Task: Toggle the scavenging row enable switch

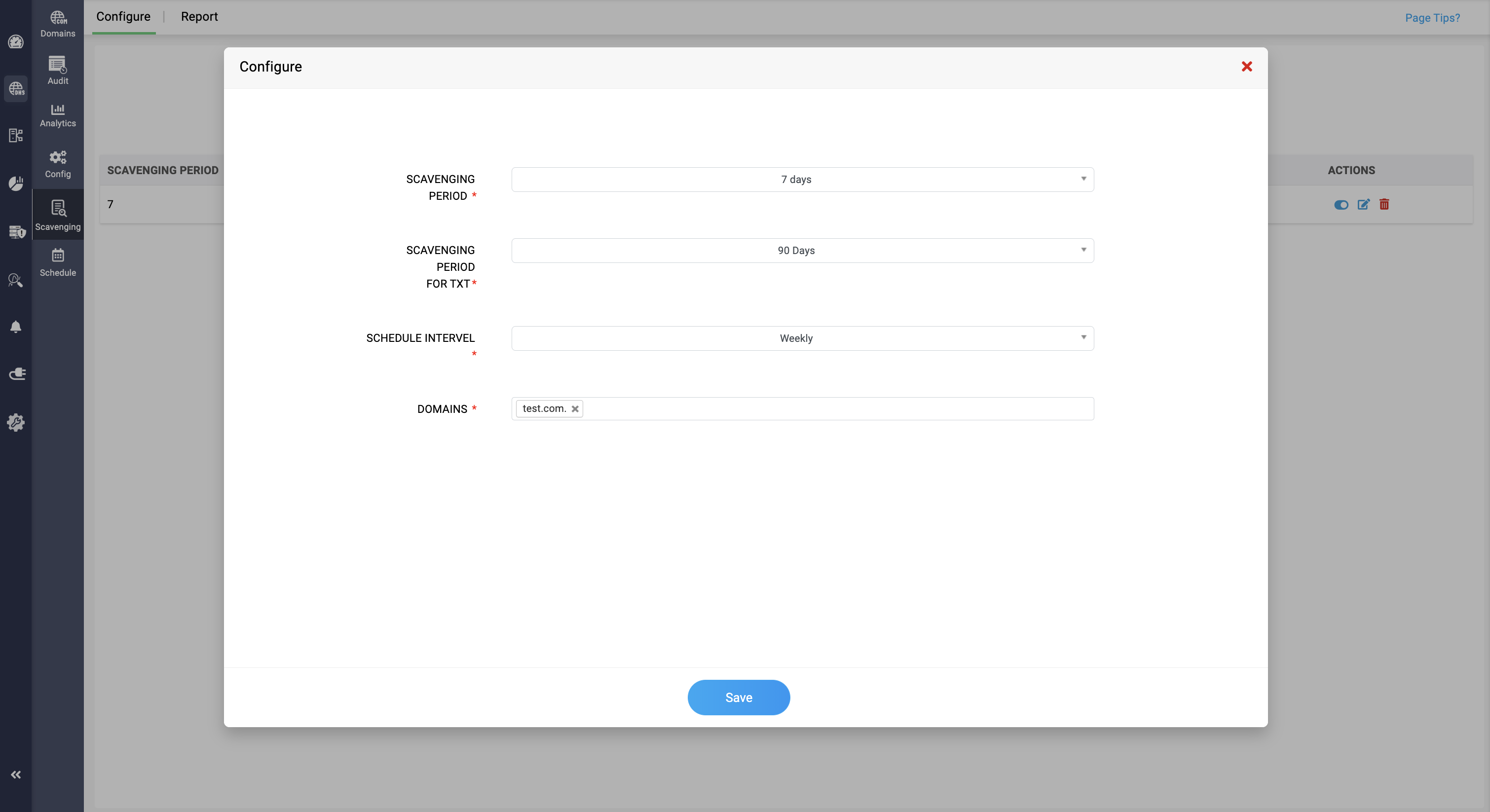Action: (x=1341, y=205)
